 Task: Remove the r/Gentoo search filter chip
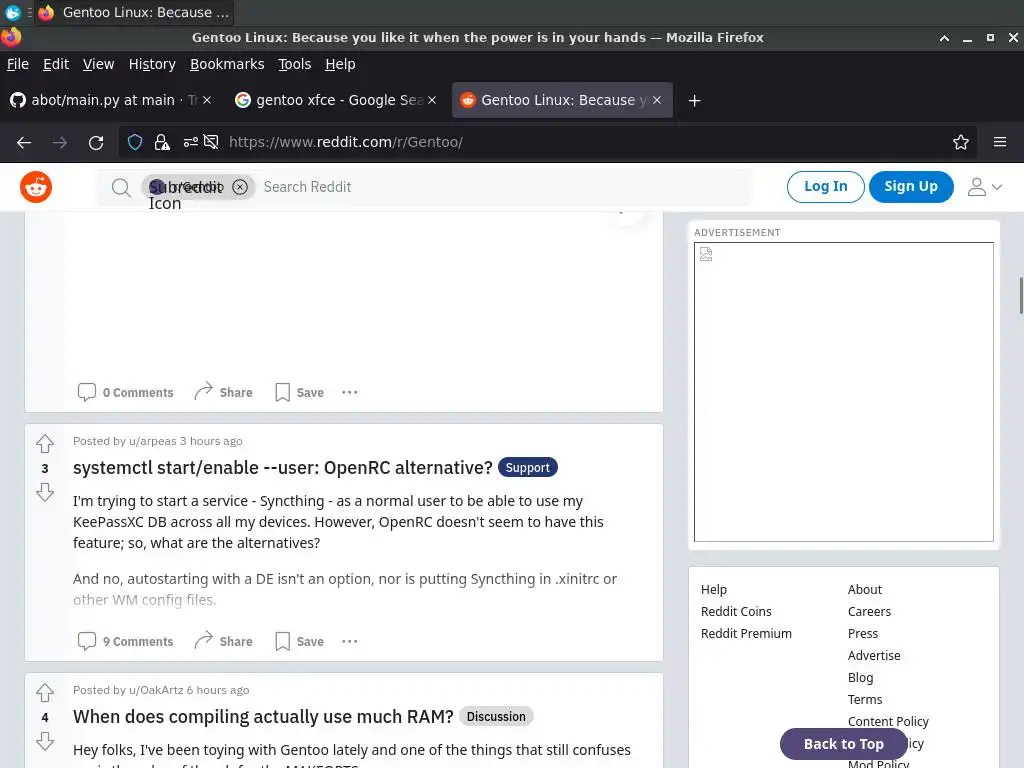coord(240,187)
